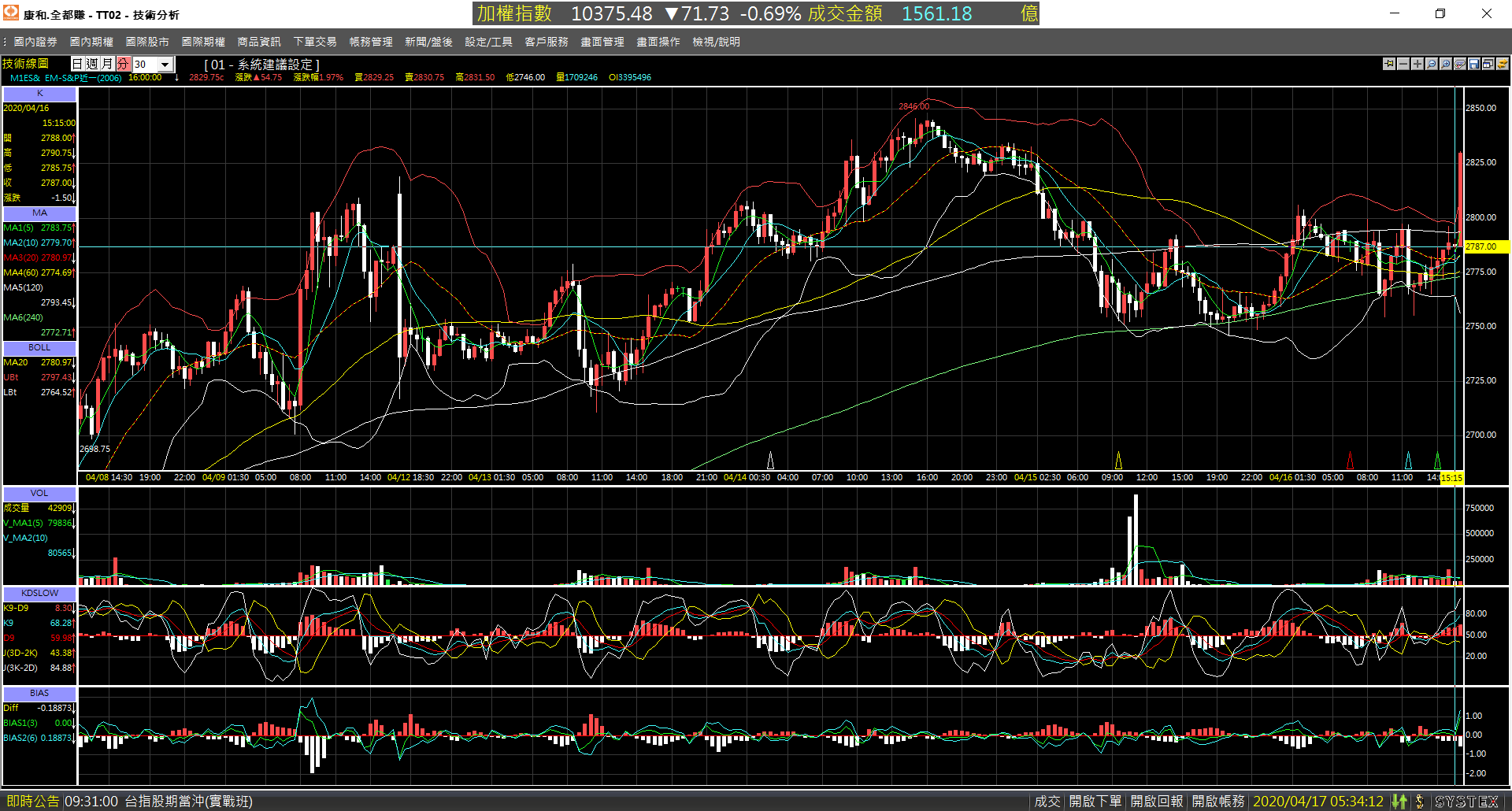Image resolution: width=1512 pixels, height=811 pixels.
Task: Open the 檢視/說明 menu
Action: coord(716,42)
